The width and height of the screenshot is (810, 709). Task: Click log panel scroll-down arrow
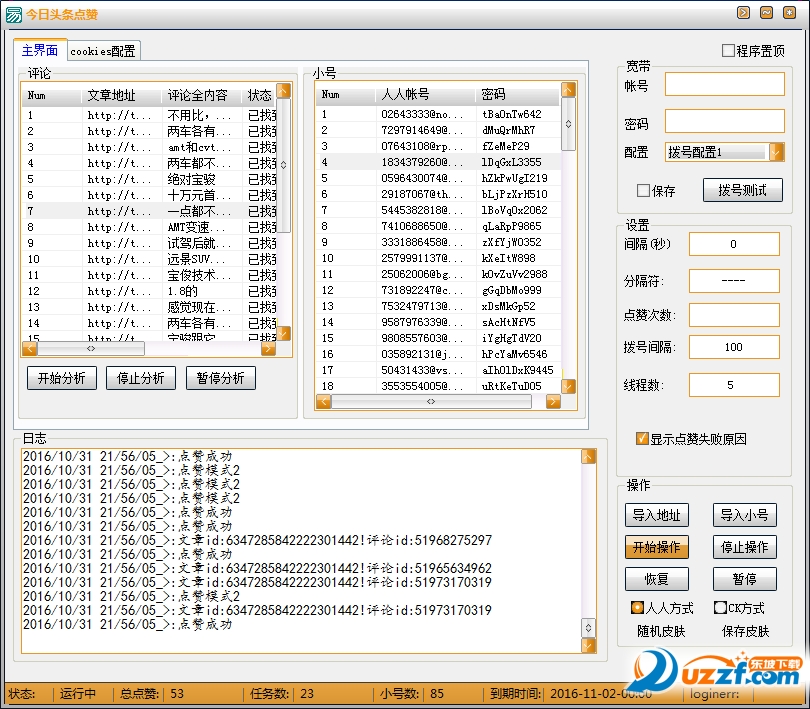(588, 645)
